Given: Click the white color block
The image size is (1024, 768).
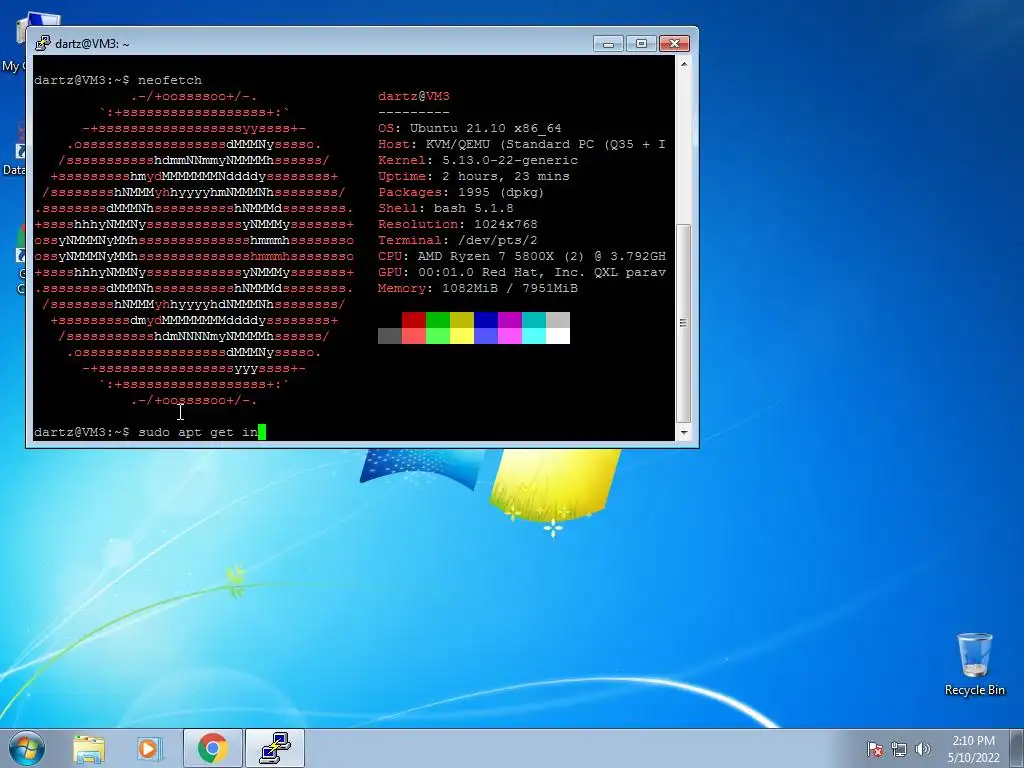Looking at the screenshot, I should pyautogui.click(x=558, y=336).
